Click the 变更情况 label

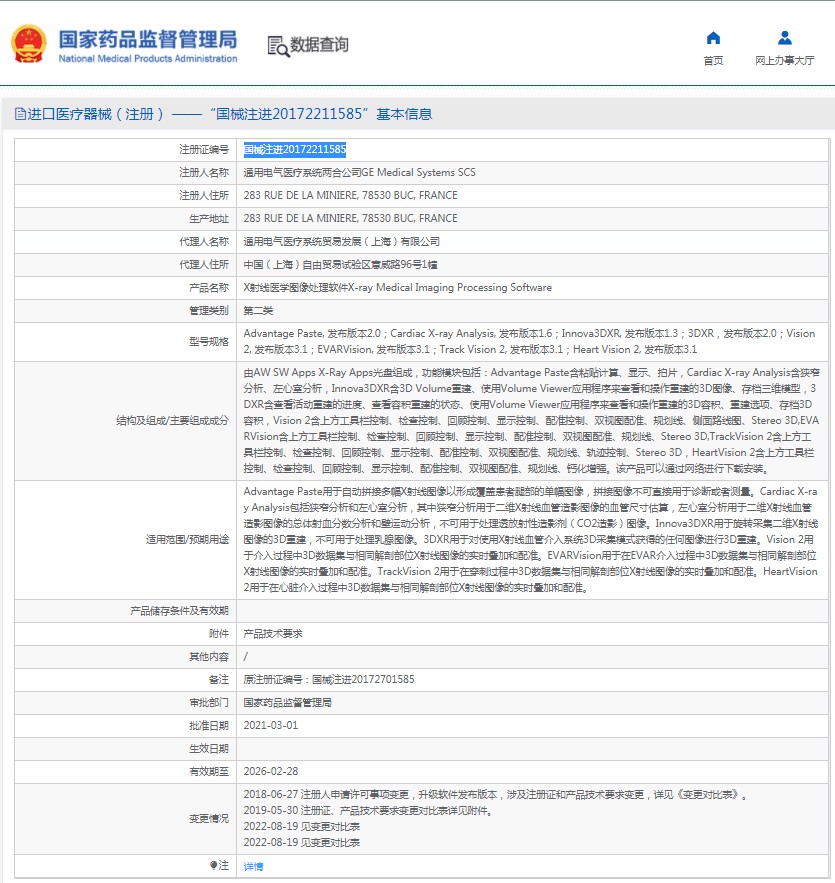208,818
